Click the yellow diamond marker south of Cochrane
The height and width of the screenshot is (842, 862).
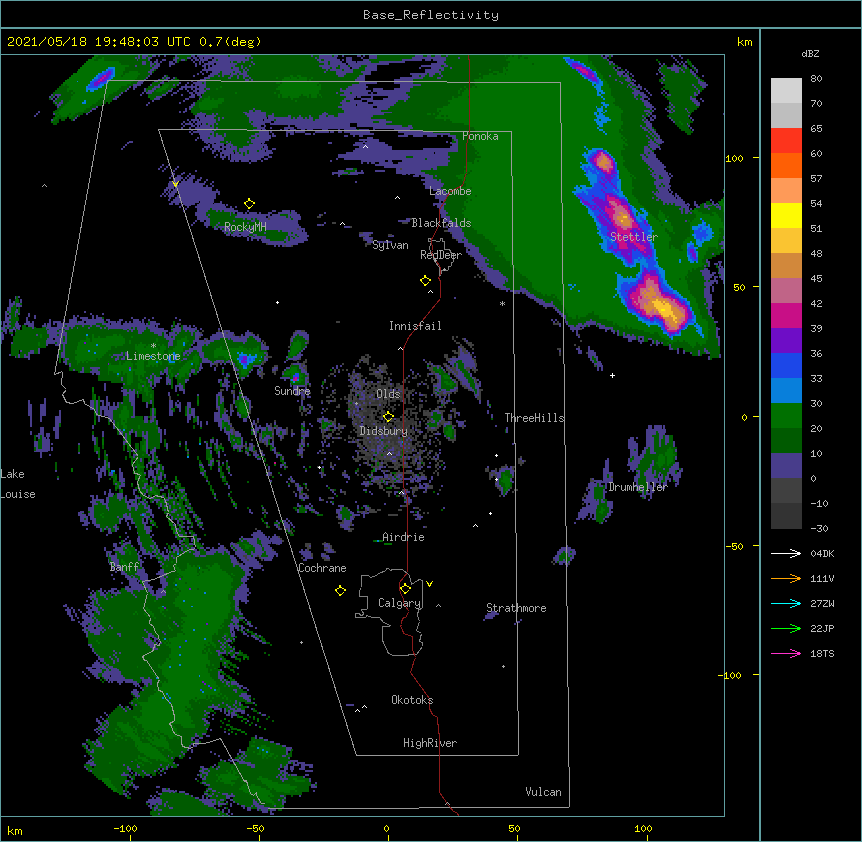pyautogui.click(x=340, y=590)
